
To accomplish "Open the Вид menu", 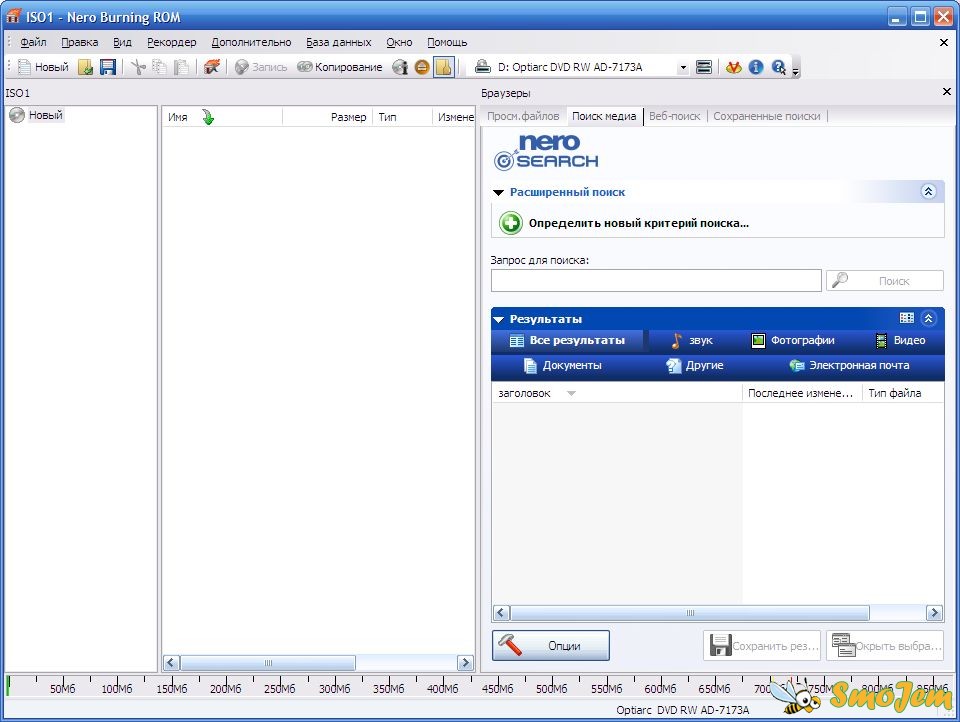I will [122, 42].
